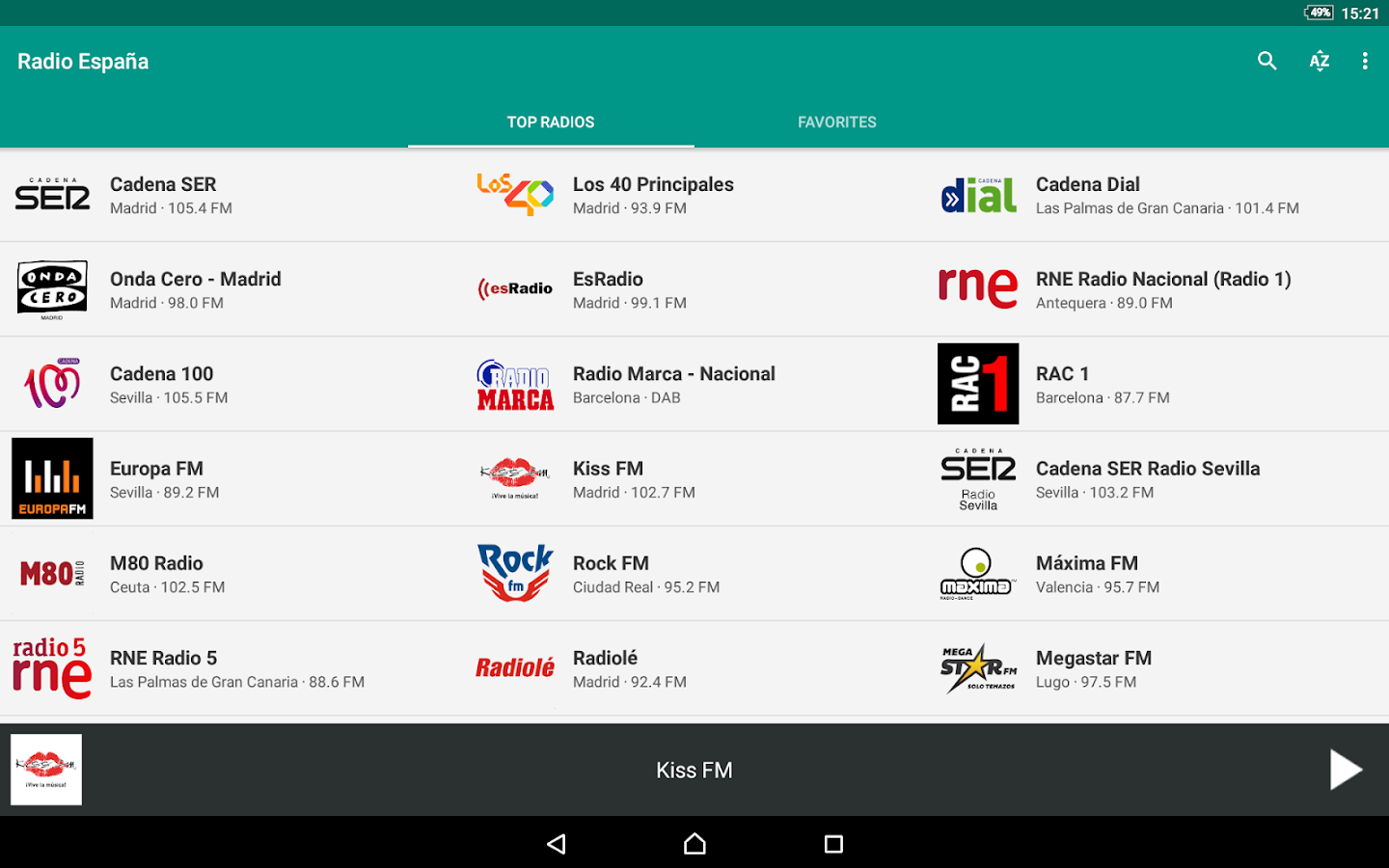Click 'Antequera · 89.0 FM' subtitle
Viewport: 1389px width, 868px height.
[1104, 303]
